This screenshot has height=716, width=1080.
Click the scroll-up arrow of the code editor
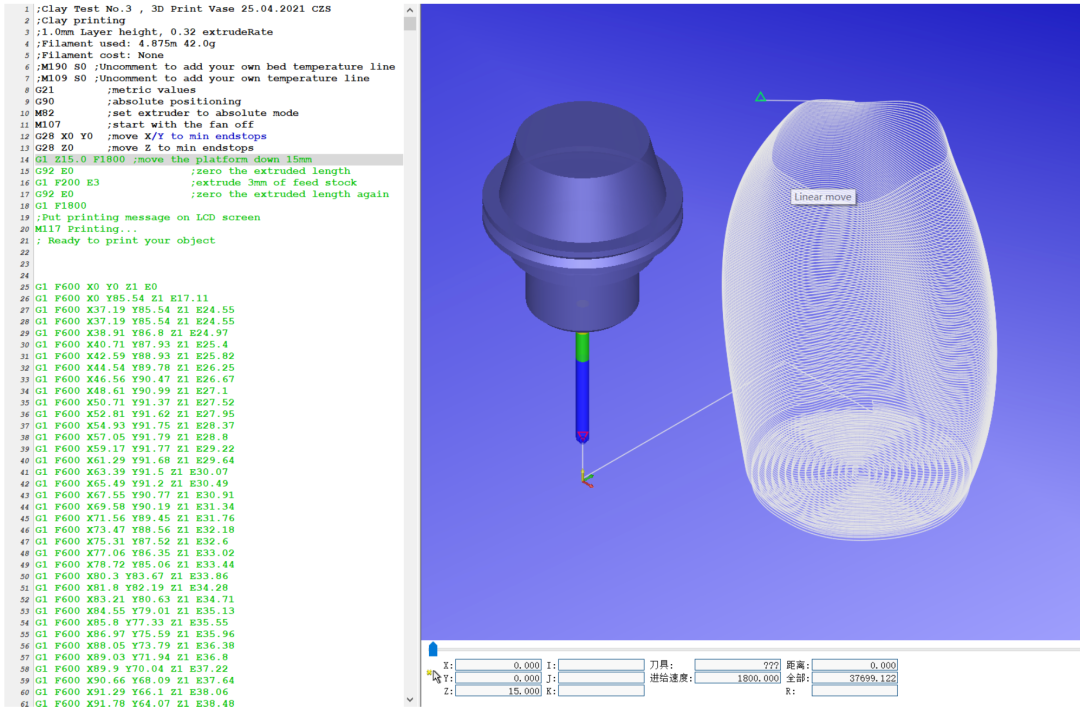410,9
